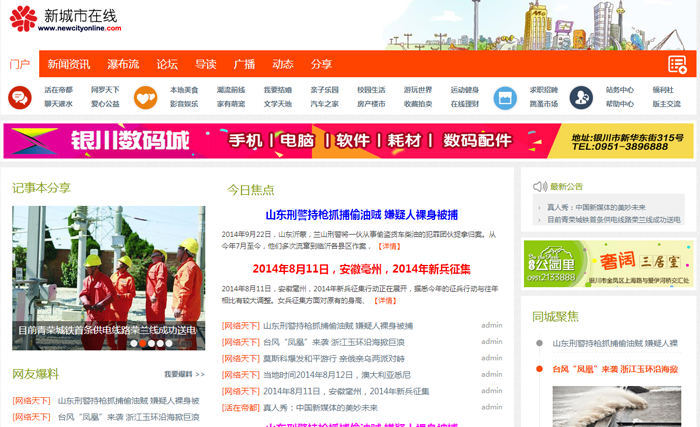Click the dark people category icon

tap(578, 97)
